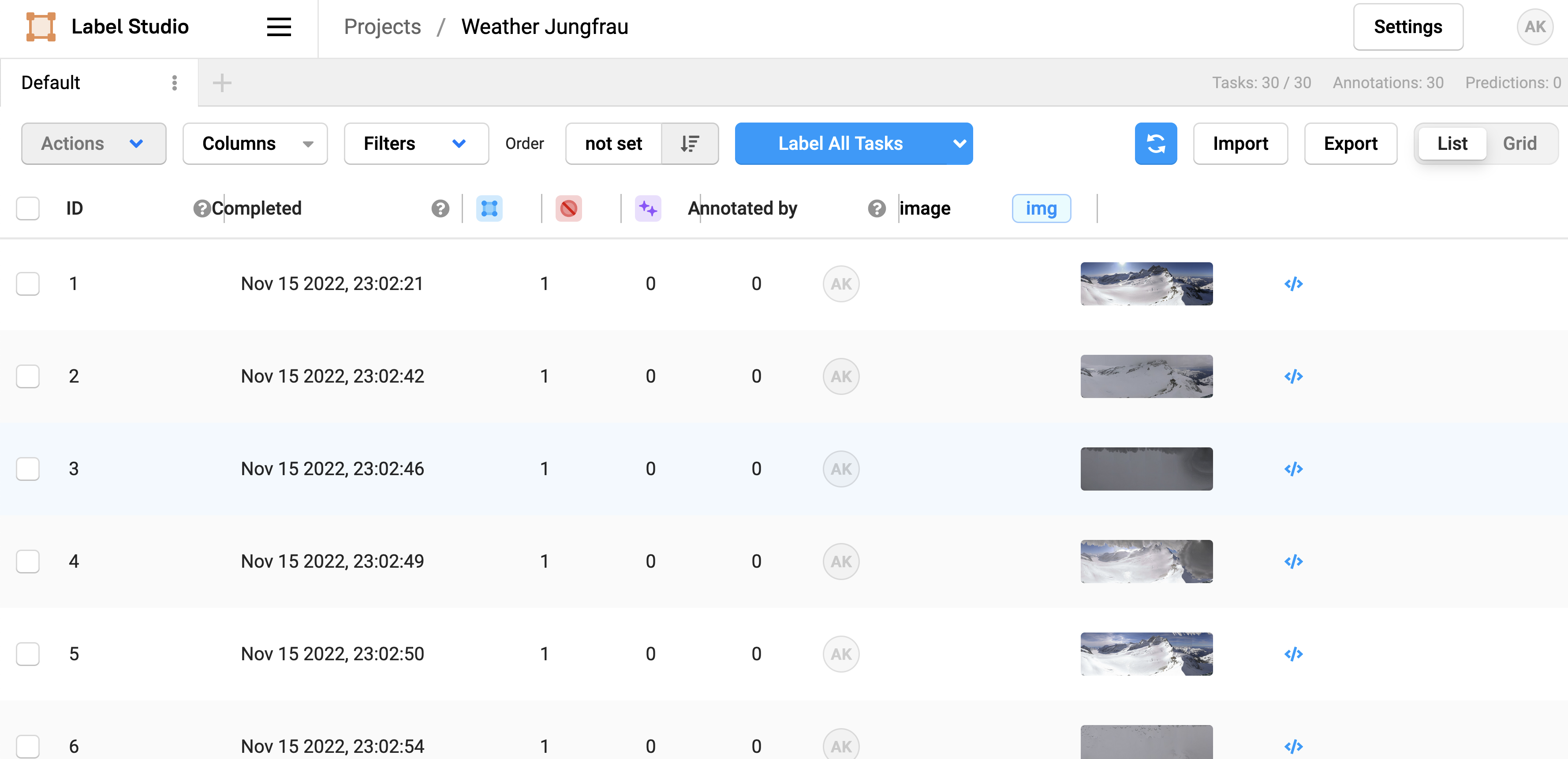1568x759 pixels.
Task: Click the predictions sparkle column icon
Action: pyautogui.click(x=648, y=209)
